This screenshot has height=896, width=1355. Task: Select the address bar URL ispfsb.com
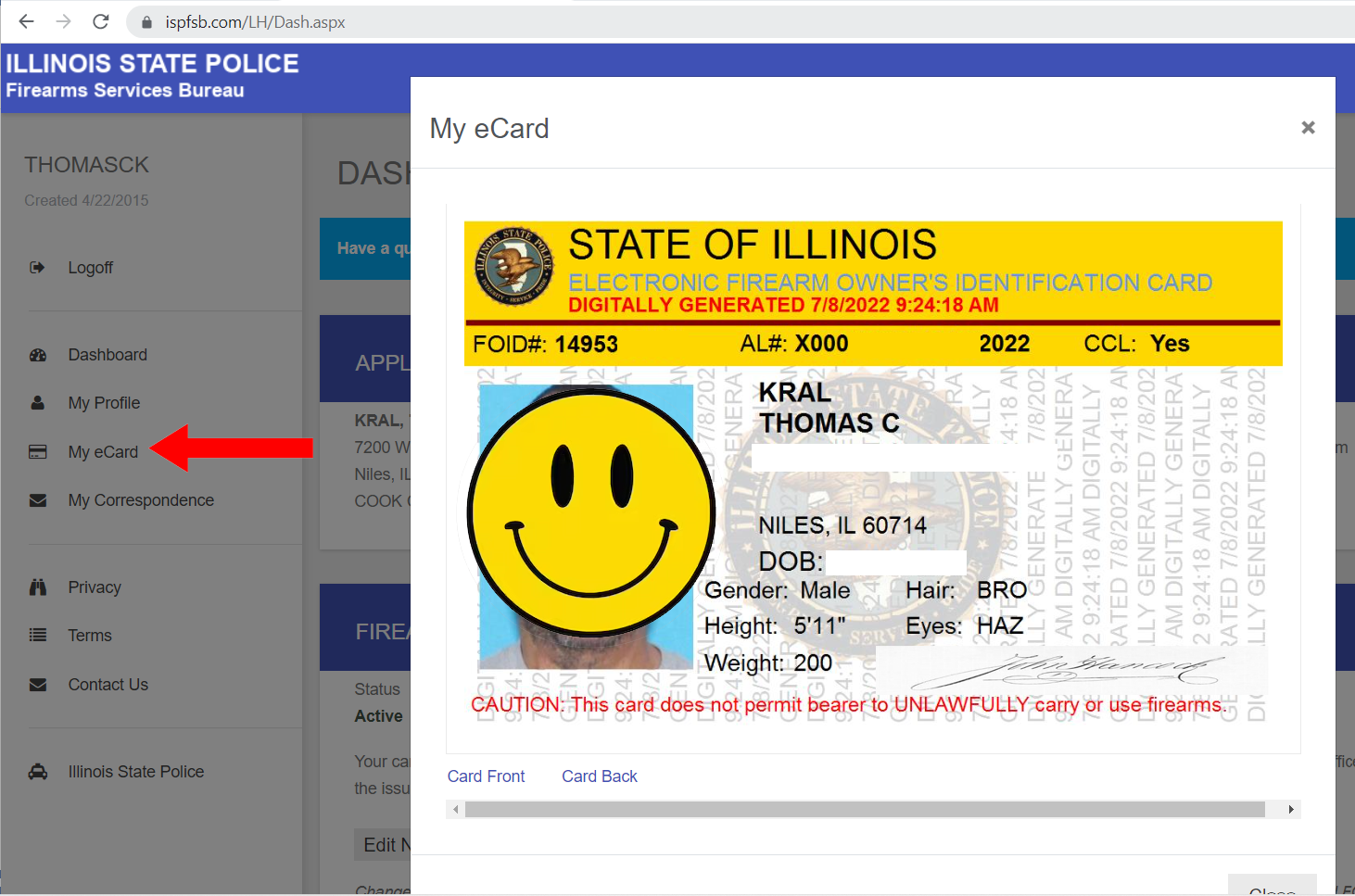255,21
